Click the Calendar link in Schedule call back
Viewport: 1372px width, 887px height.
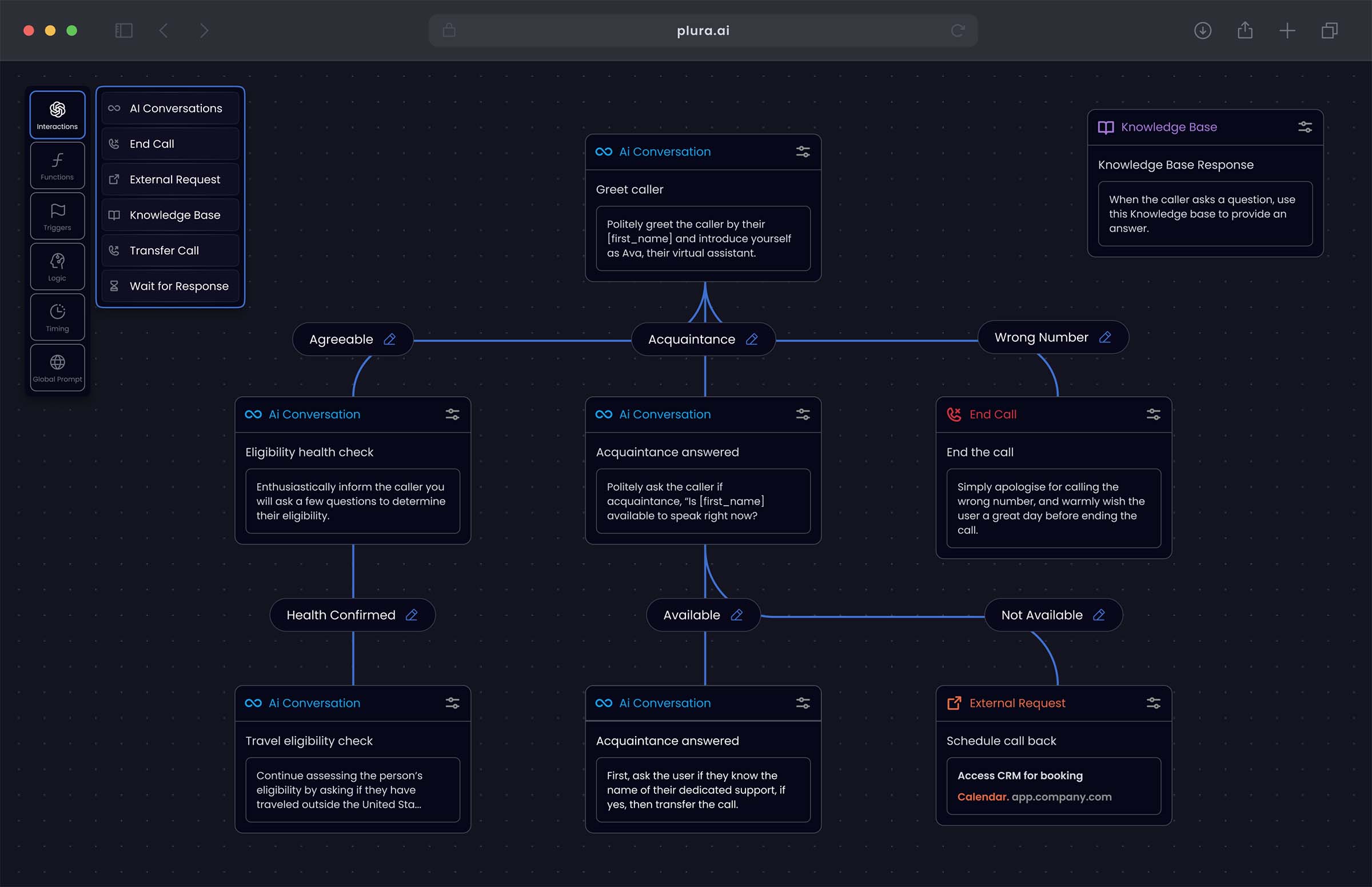click(983, 797)
